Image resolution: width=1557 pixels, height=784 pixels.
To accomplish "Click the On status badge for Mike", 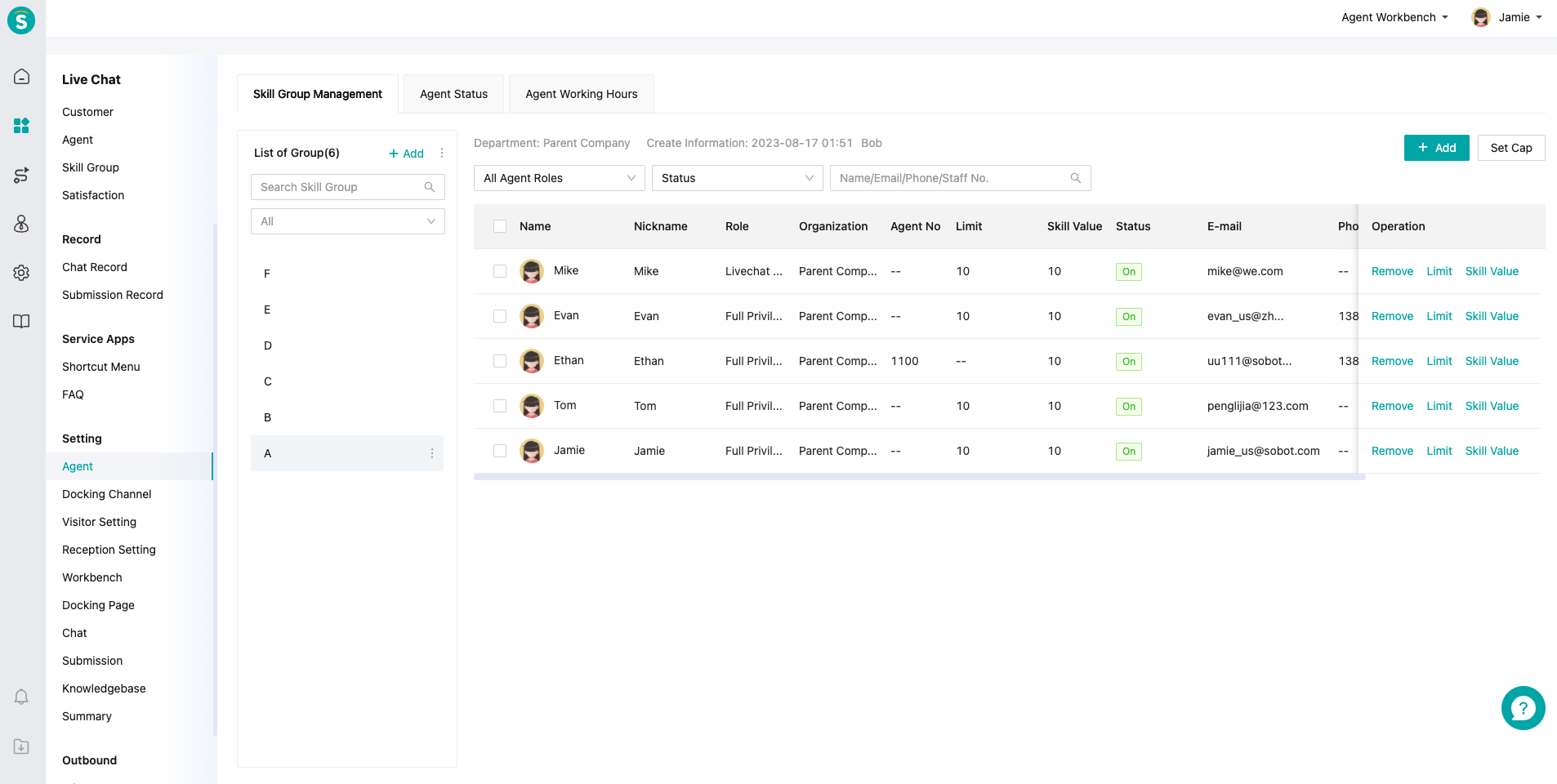I will (1129, 272).
